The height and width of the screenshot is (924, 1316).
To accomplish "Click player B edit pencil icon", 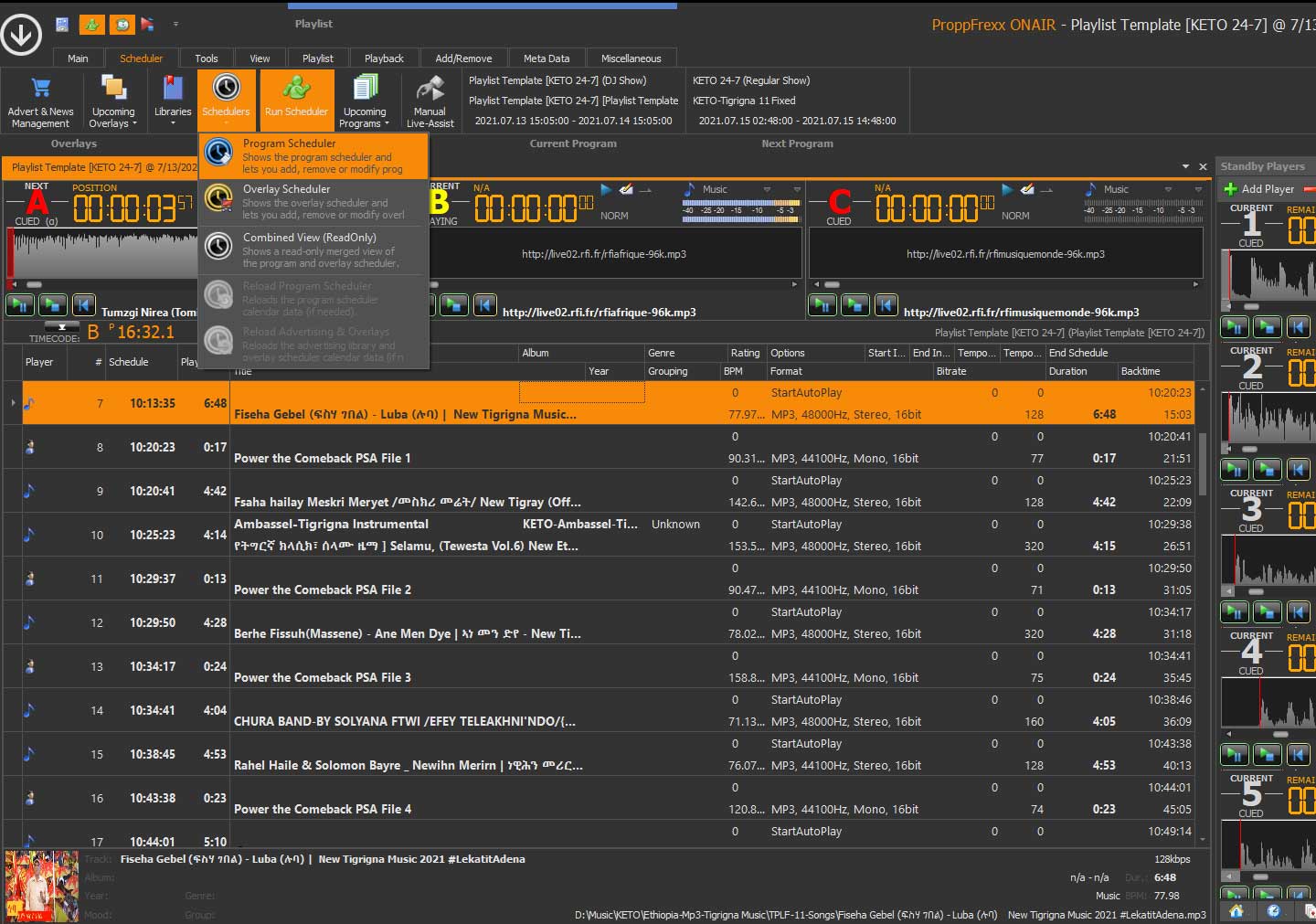I will [626, 190].
